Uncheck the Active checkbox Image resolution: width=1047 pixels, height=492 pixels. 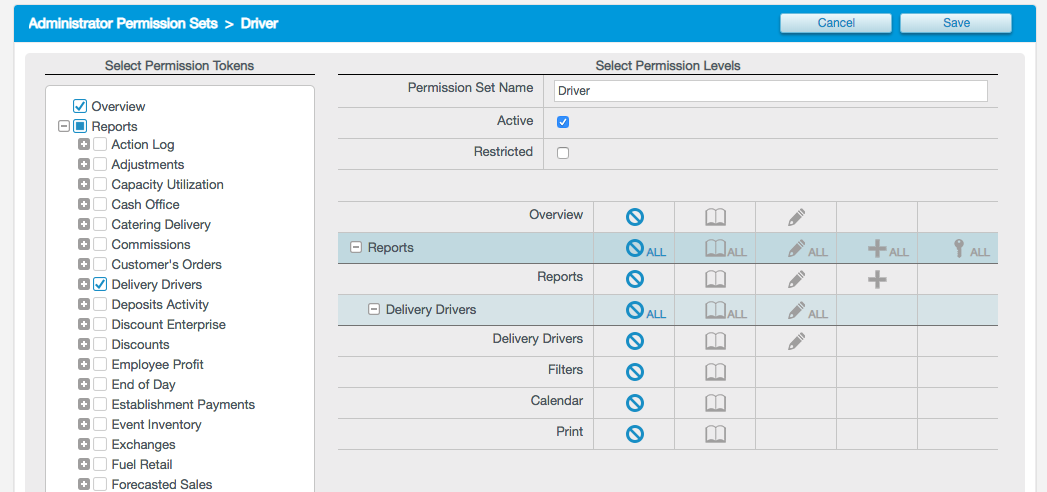(563, 122)
